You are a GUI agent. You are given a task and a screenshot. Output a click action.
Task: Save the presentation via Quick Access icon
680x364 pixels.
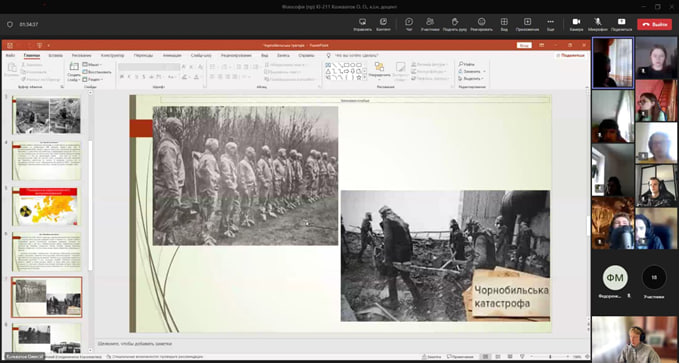(x=10, y=45)
